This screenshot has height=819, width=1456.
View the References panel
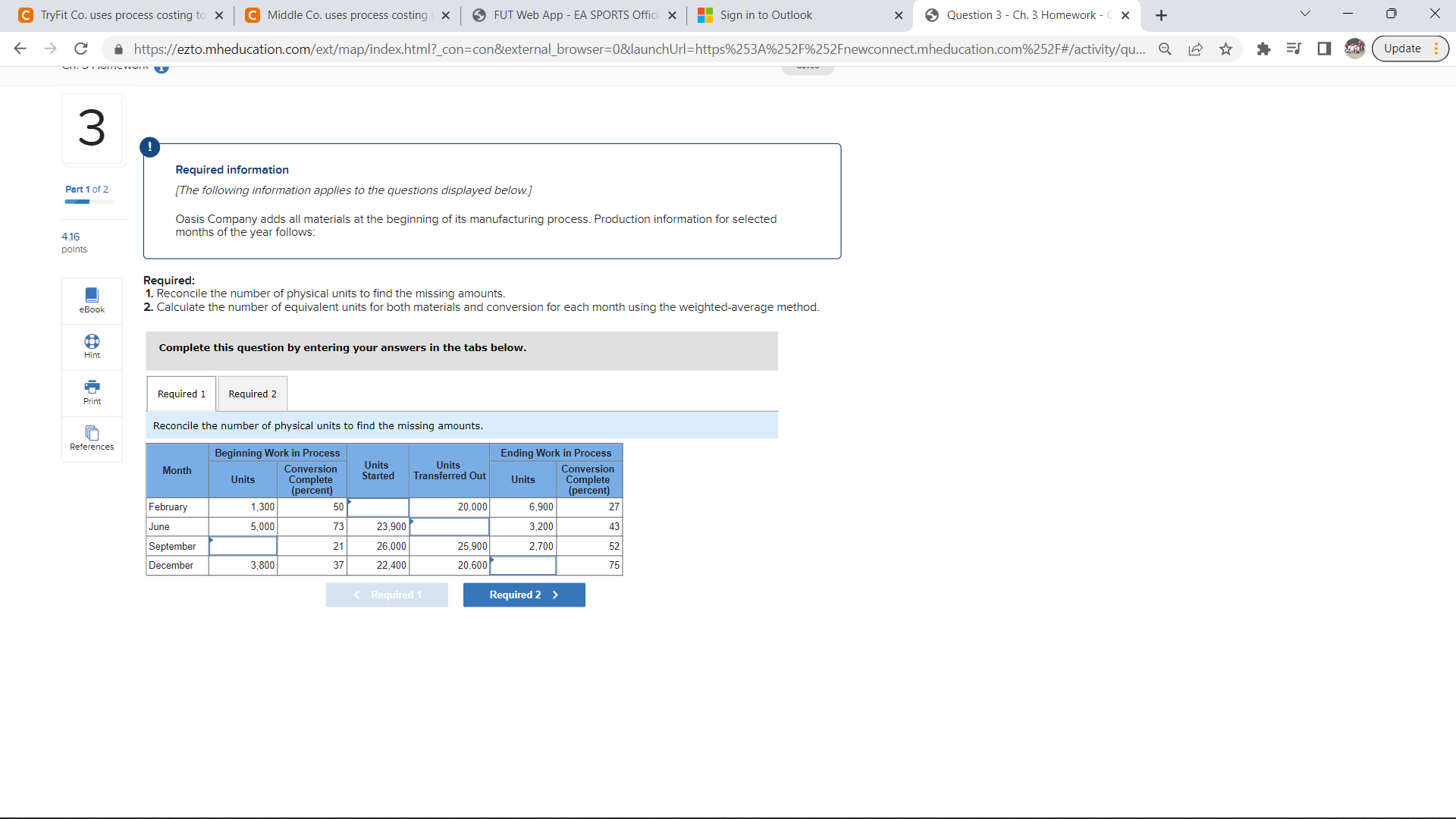91,438
